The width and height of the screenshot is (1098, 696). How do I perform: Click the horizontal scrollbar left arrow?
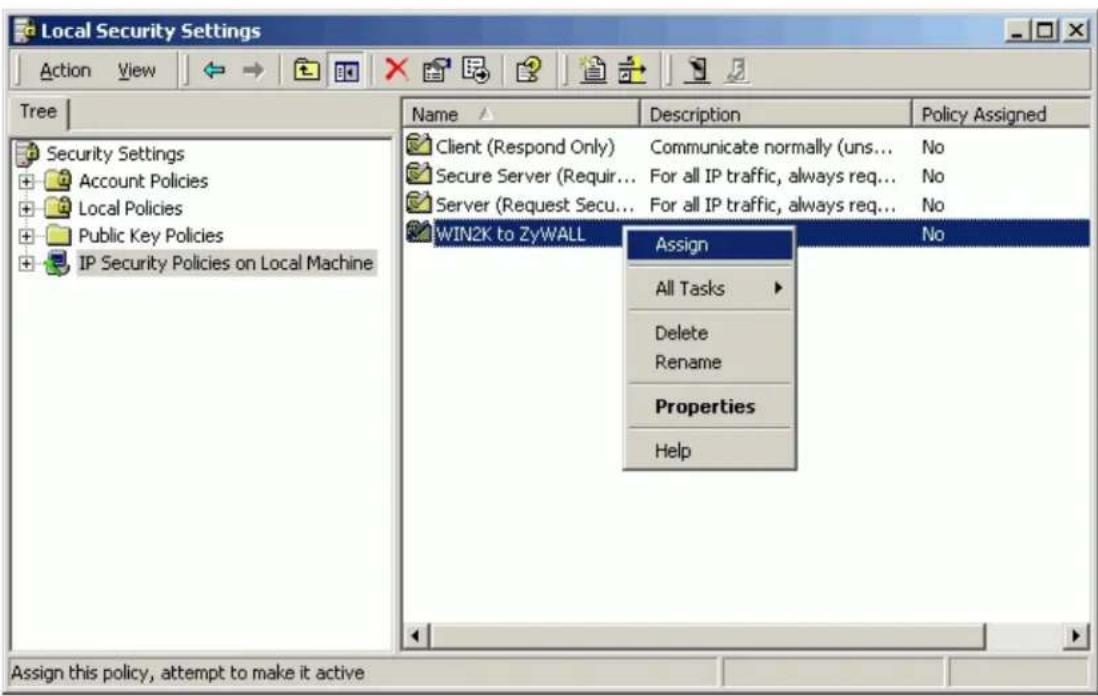coord(416,636)
